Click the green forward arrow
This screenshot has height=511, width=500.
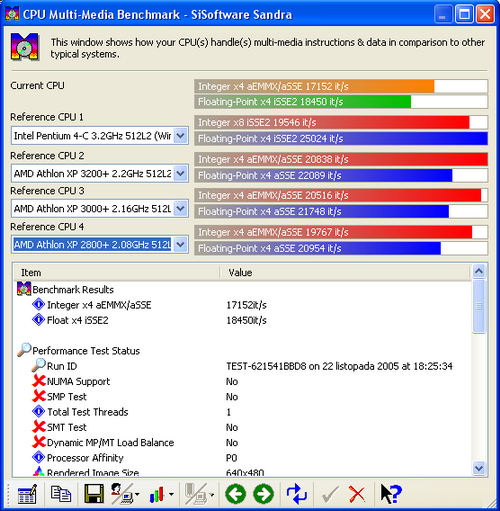coord(264,494)
